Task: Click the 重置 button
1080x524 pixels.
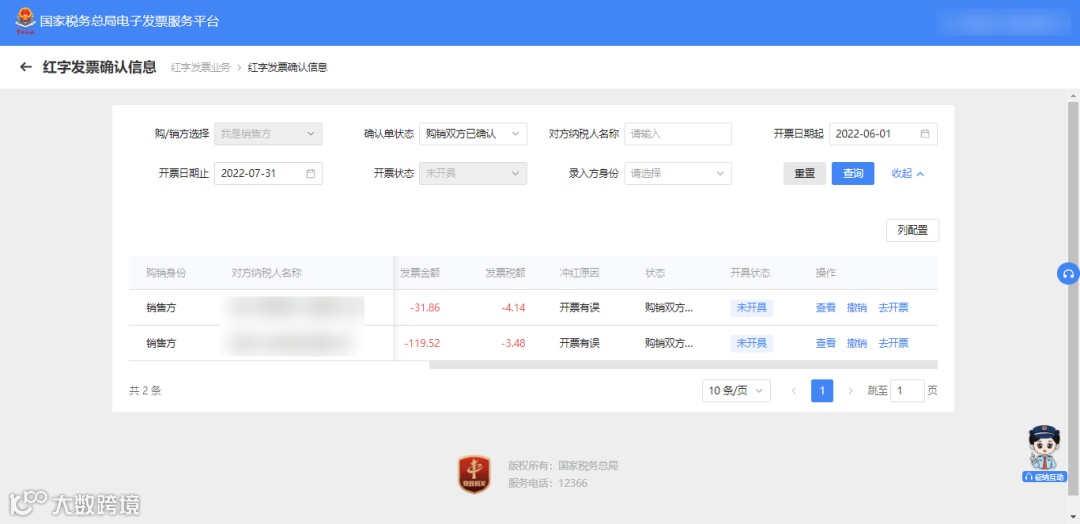Action: (804, 174)
